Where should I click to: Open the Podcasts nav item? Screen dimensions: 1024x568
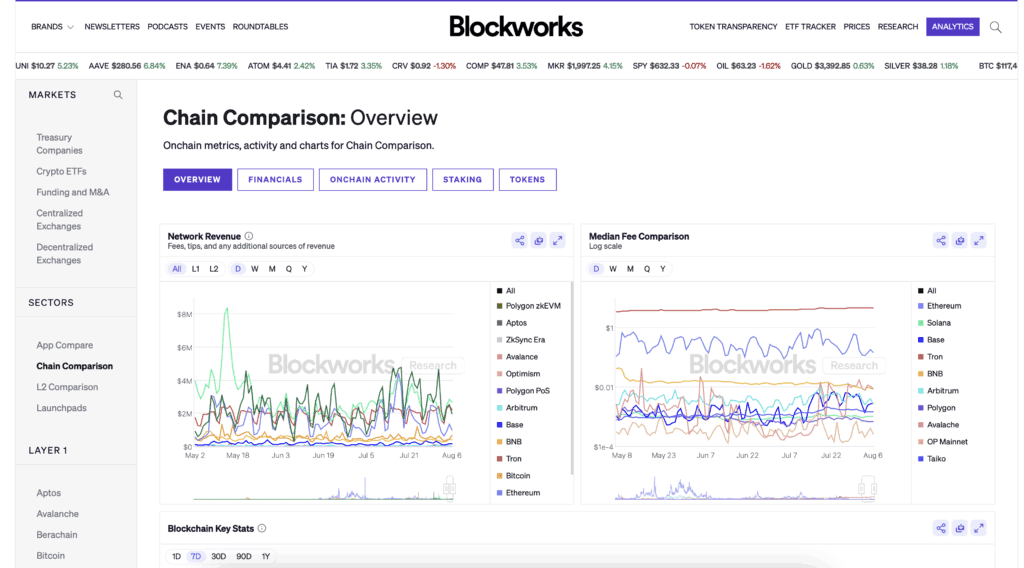(x=167, y=27)
